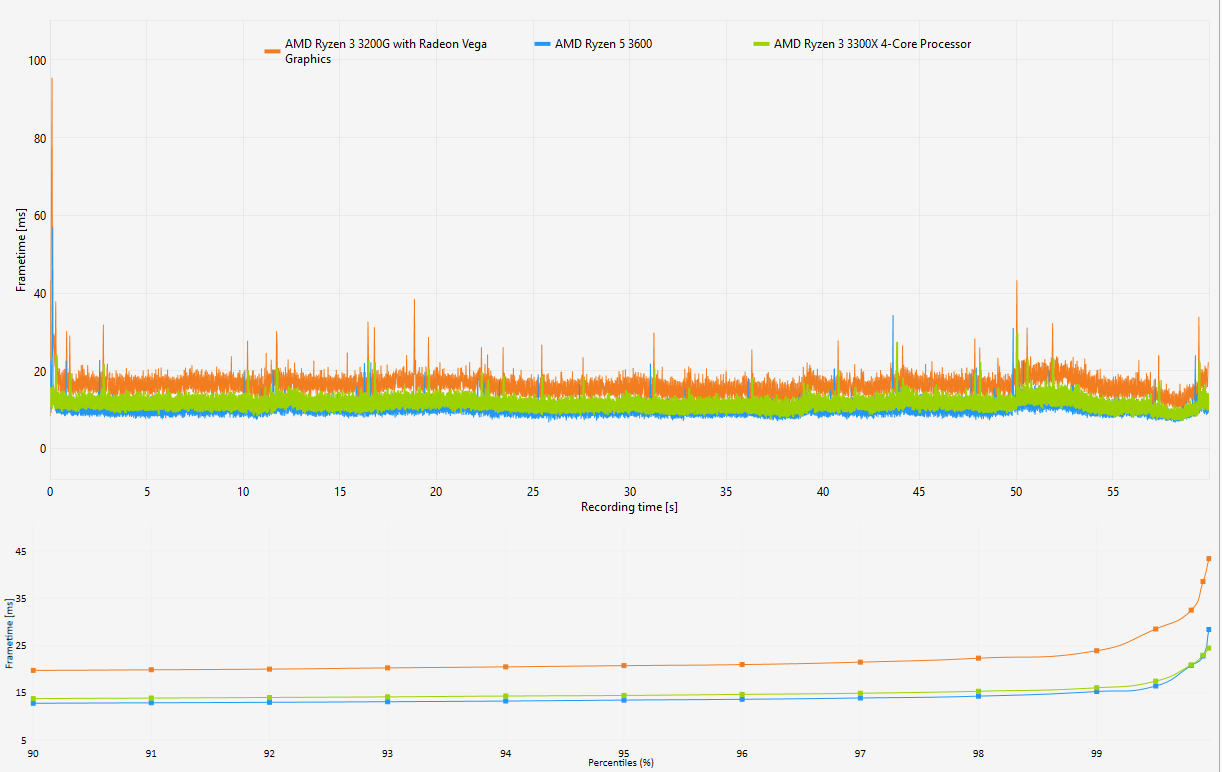Click the 55 tick on the recording time axis
This screenshot has width=1222, height=772.
pyautogui.click(x=1112, y=492)
